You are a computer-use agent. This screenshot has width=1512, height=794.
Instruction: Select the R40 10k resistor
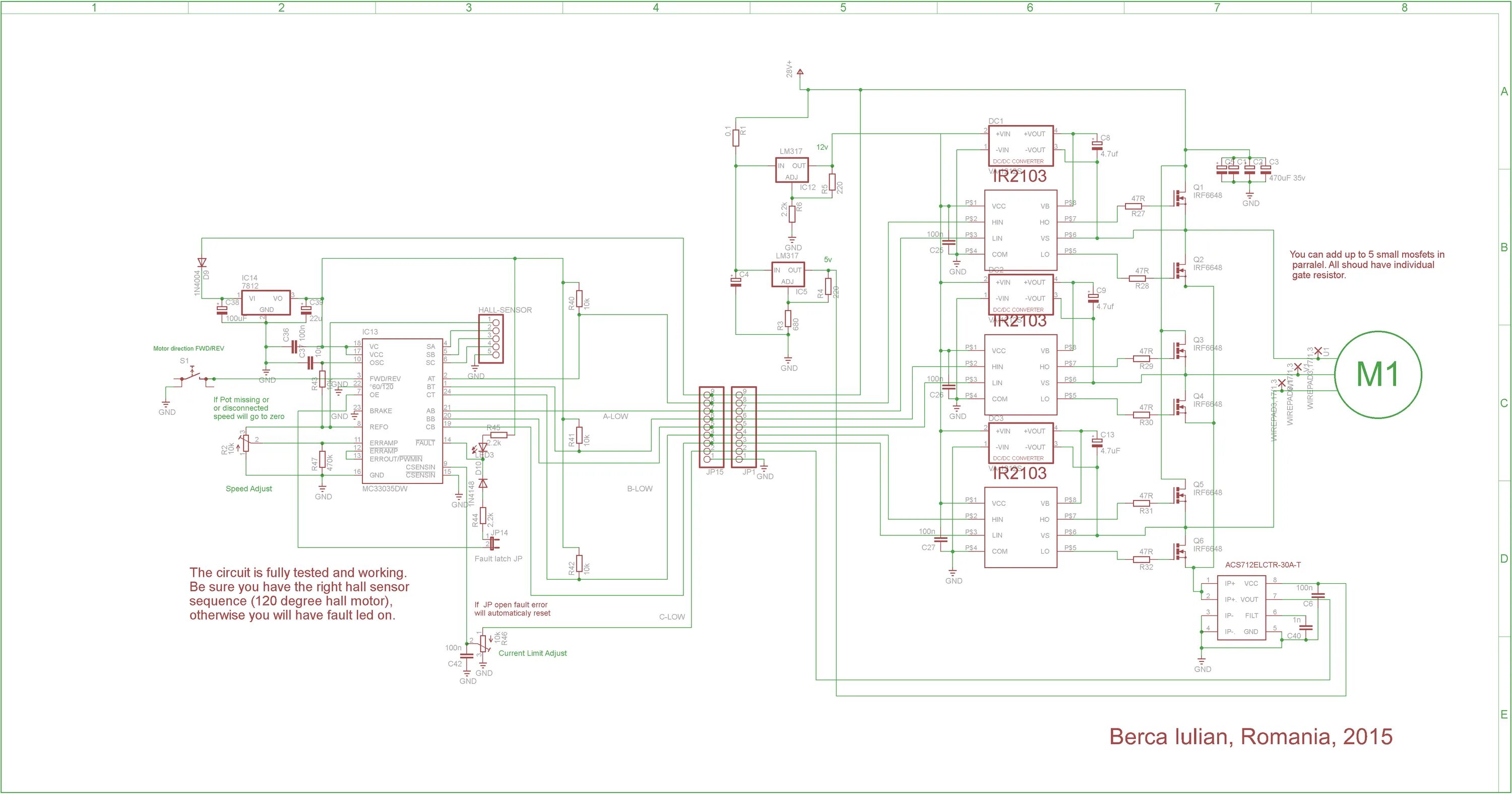(x=579, y=298)
